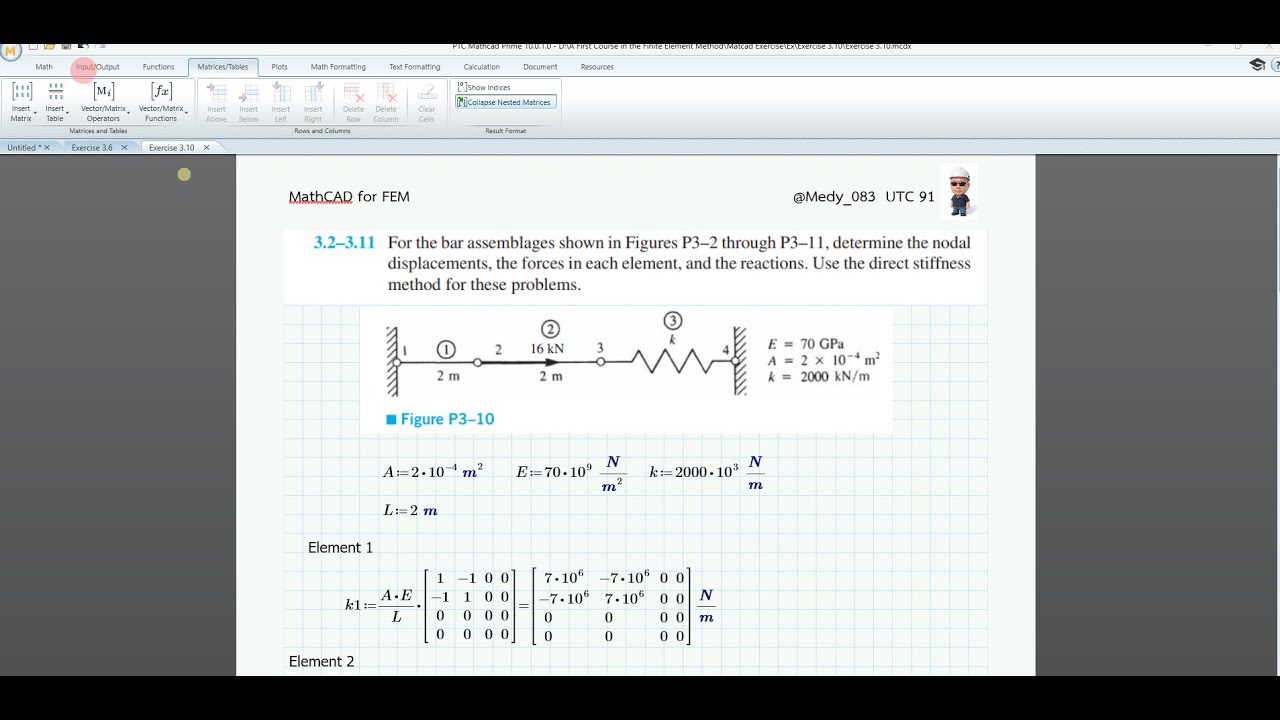Click the Clear Cells icon

click(426, 92)
